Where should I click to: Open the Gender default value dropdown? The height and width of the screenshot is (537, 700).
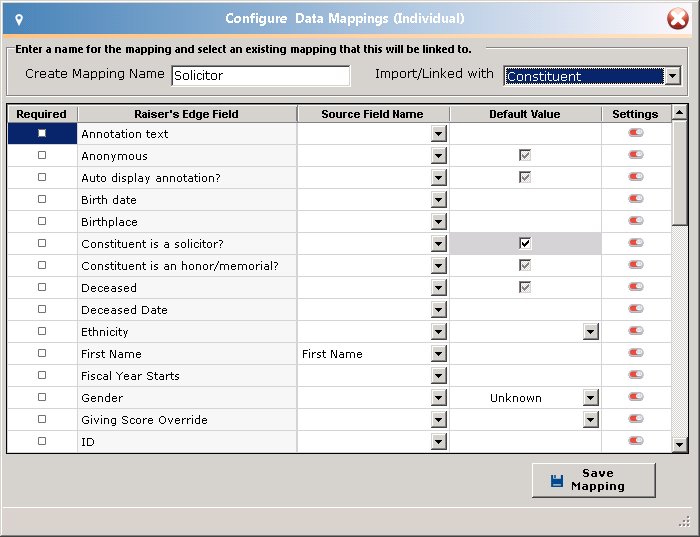tap(590, 398)
